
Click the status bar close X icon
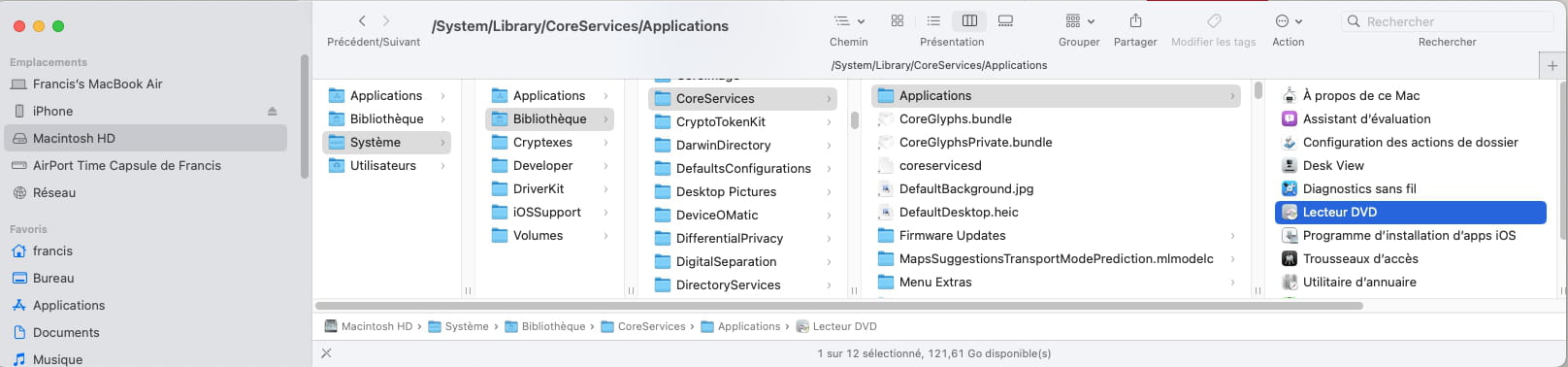tap(326, 353)
